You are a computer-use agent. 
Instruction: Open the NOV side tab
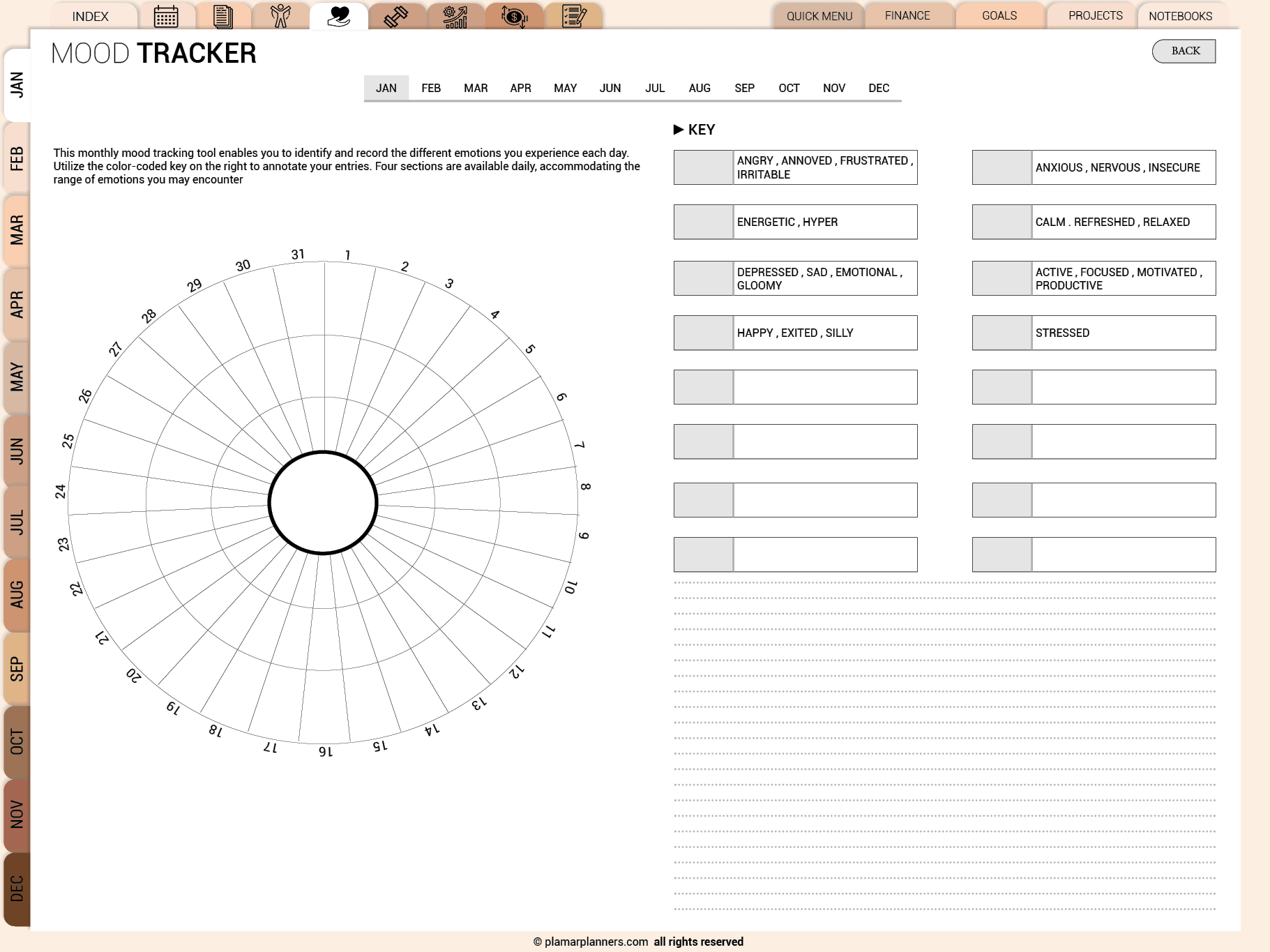17,815
